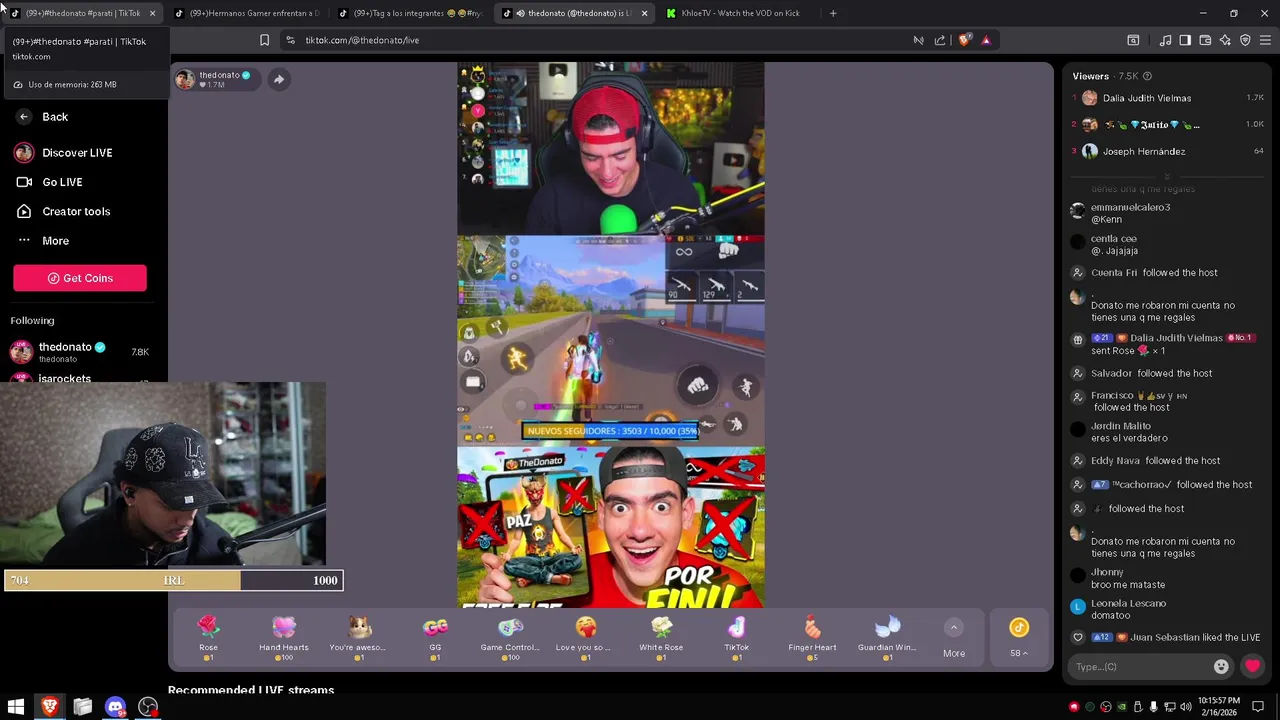
Task: Switch to Tag a los integrantes tab
Action: pyautogui.click(x=412, y=14)
